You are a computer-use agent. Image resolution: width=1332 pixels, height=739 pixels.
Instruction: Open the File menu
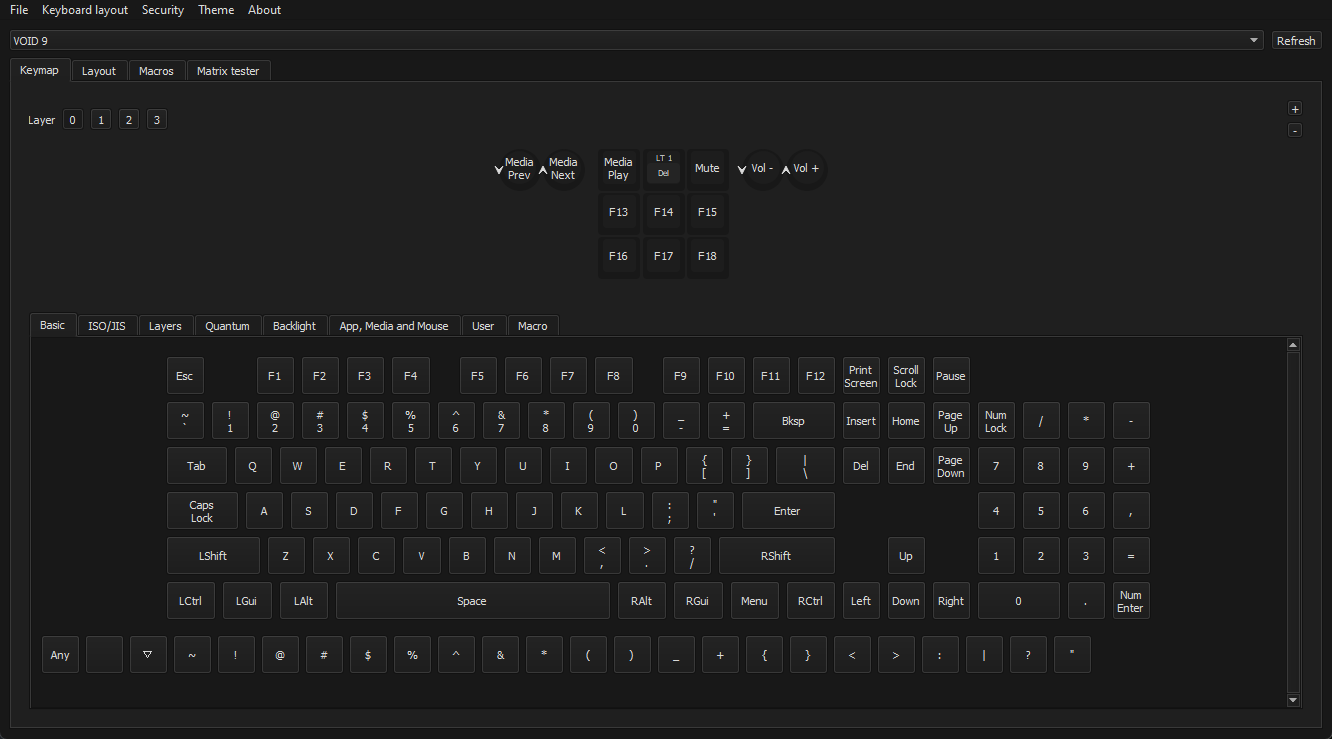19,10
